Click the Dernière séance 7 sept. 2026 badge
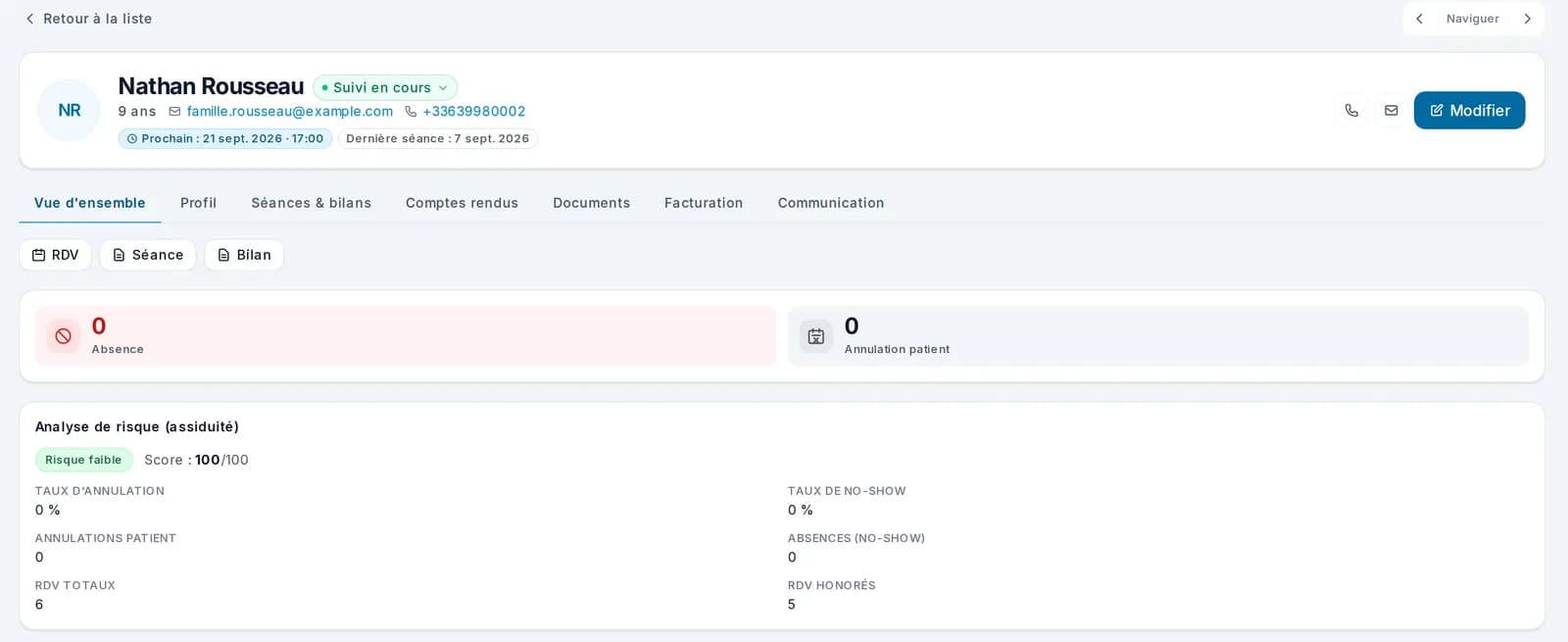Image resolution: width=1568 pixels, height=642 pixels. pos(437,139)
